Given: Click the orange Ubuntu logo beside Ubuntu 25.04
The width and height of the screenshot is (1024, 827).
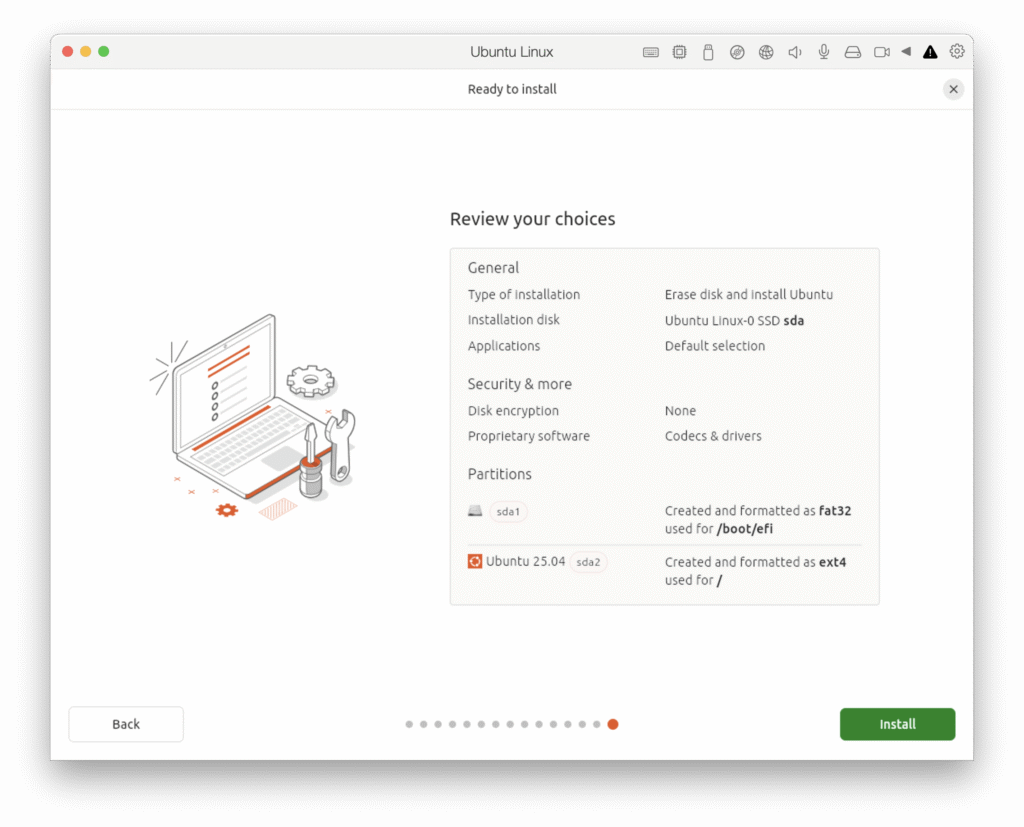Looking at the screenshot, I should (x=475, y=561).
